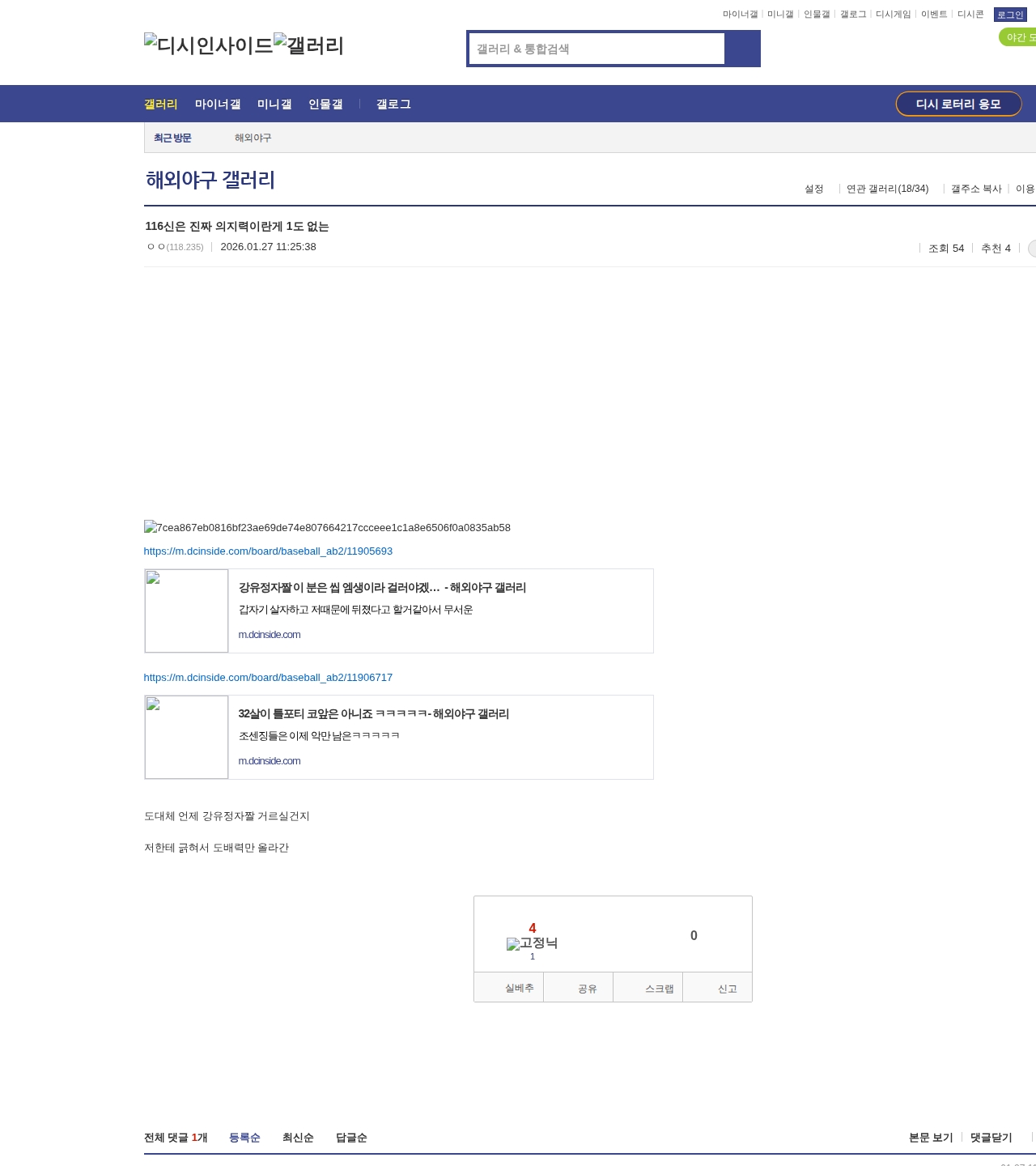Click the 공유 share button
The height and width of the screenshot is (1166, 1036).
[x=578, y=988]
